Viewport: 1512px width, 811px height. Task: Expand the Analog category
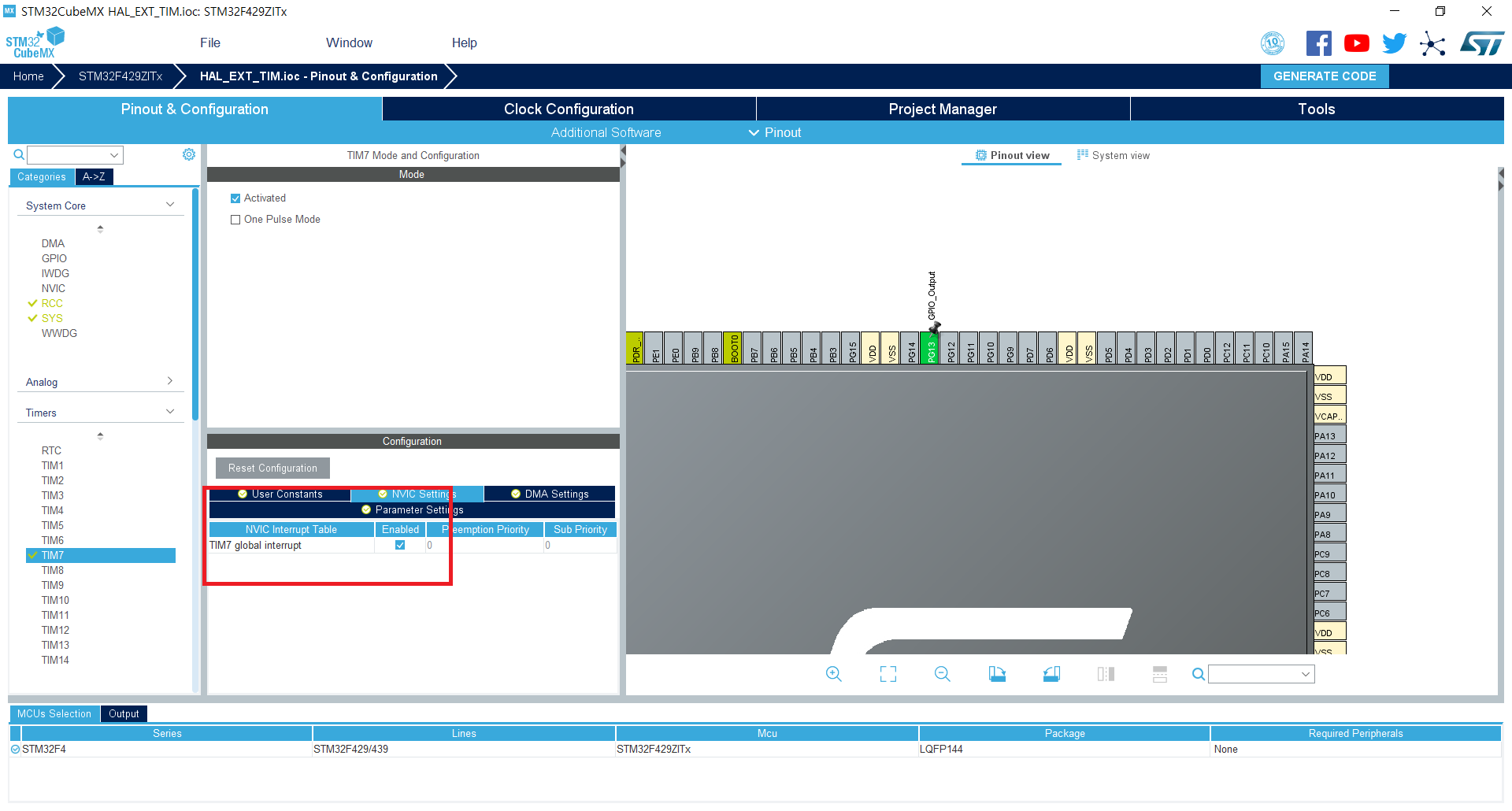point(170,381)
